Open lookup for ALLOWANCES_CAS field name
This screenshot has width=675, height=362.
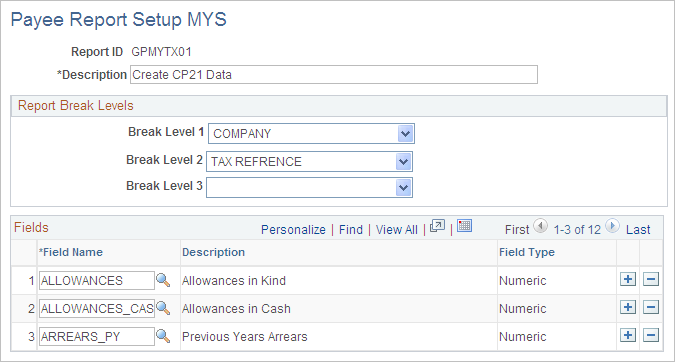[163, 308]
